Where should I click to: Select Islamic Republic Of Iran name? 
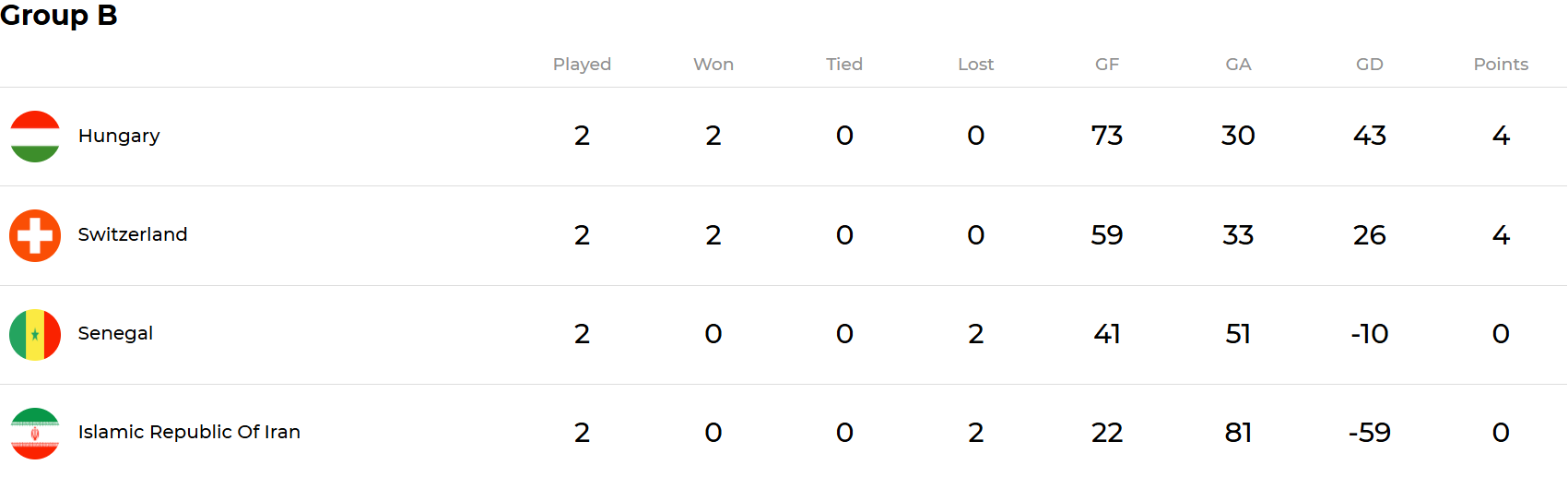point(189,432)
